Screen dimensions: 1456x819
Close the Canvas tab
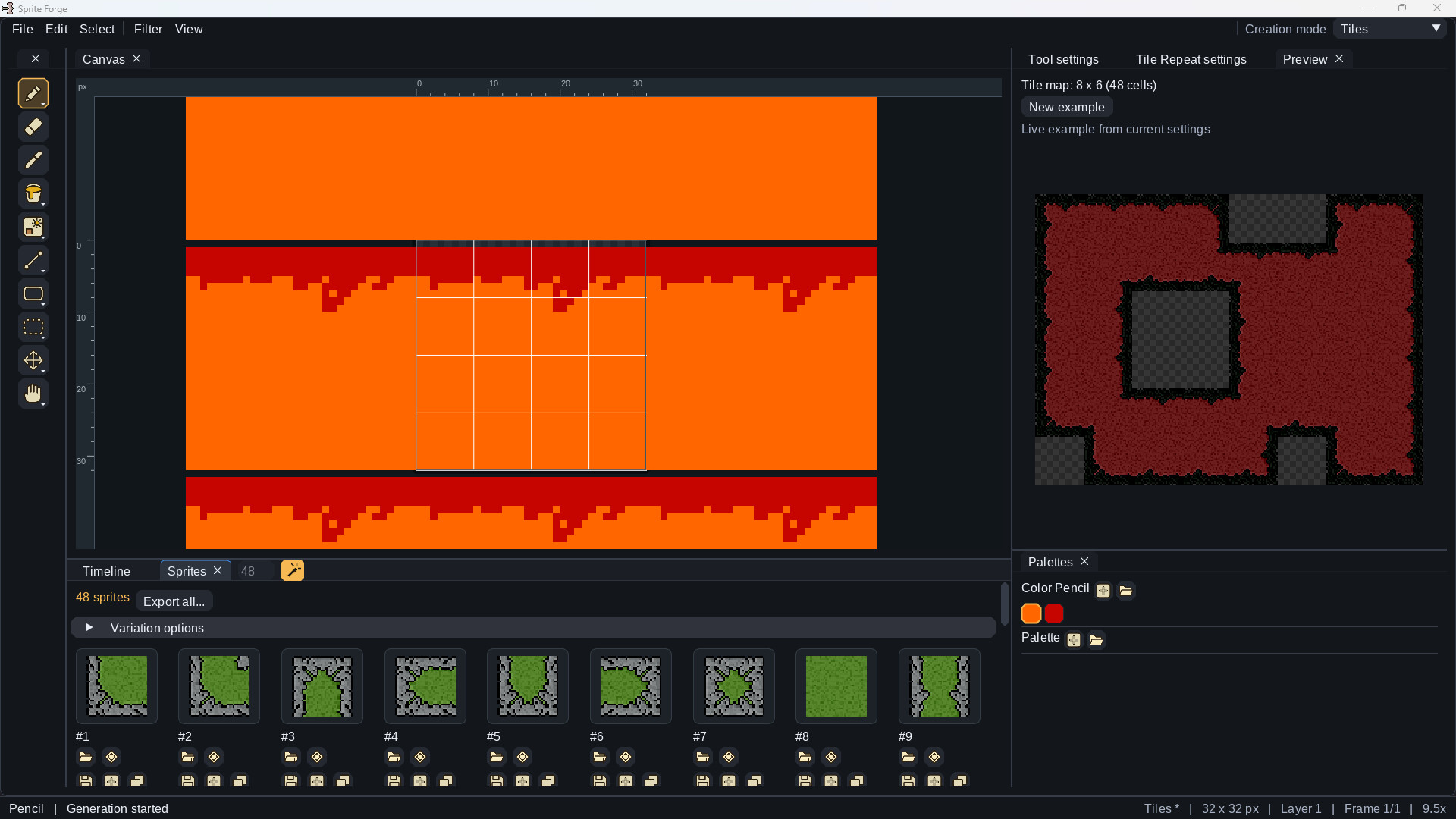tap(136, 58)
